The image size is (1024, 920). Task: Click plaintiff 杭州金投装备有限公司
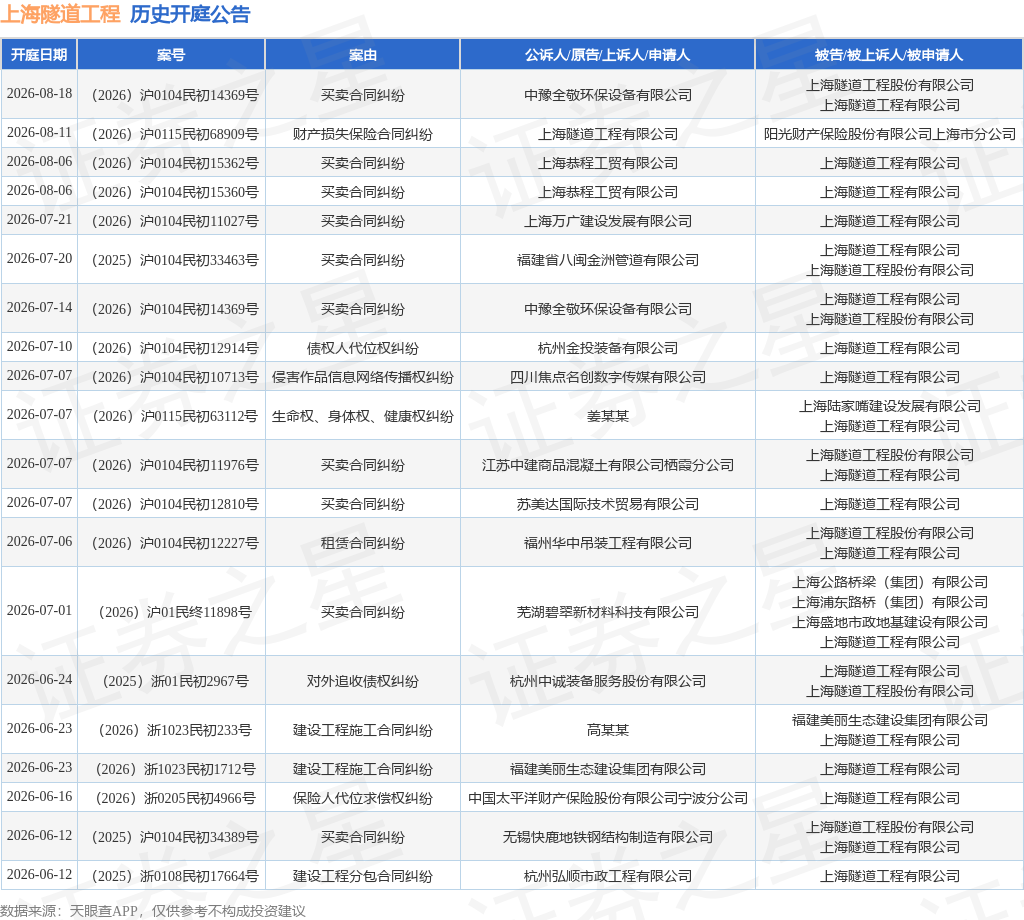pos(607,349)
